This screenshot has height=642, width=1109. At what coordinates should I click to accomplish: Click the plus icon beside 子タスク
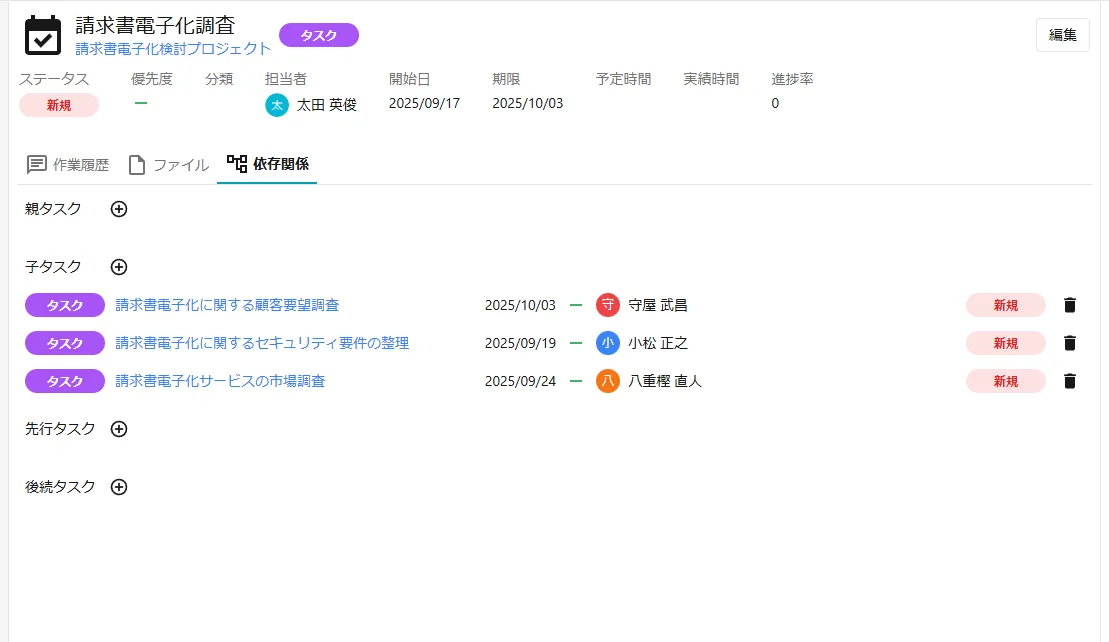pyautogui.click(x=119, y=267)
